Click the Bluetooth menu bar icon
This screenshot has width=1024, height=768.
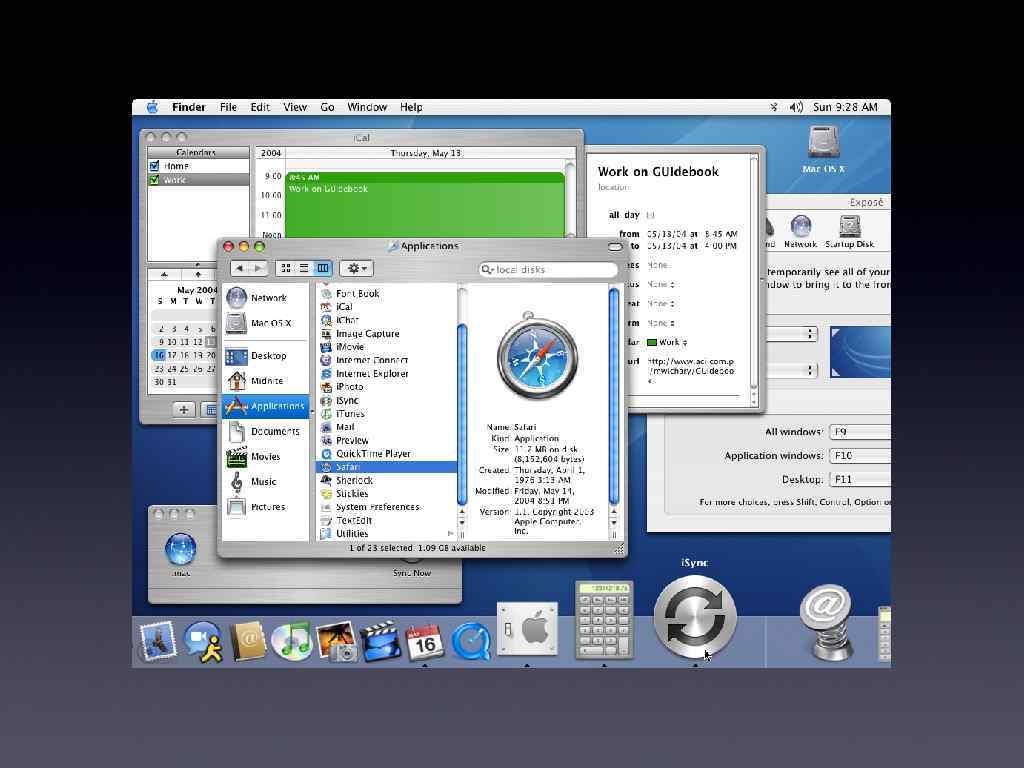pyautogui.click(x=774, y=107)
